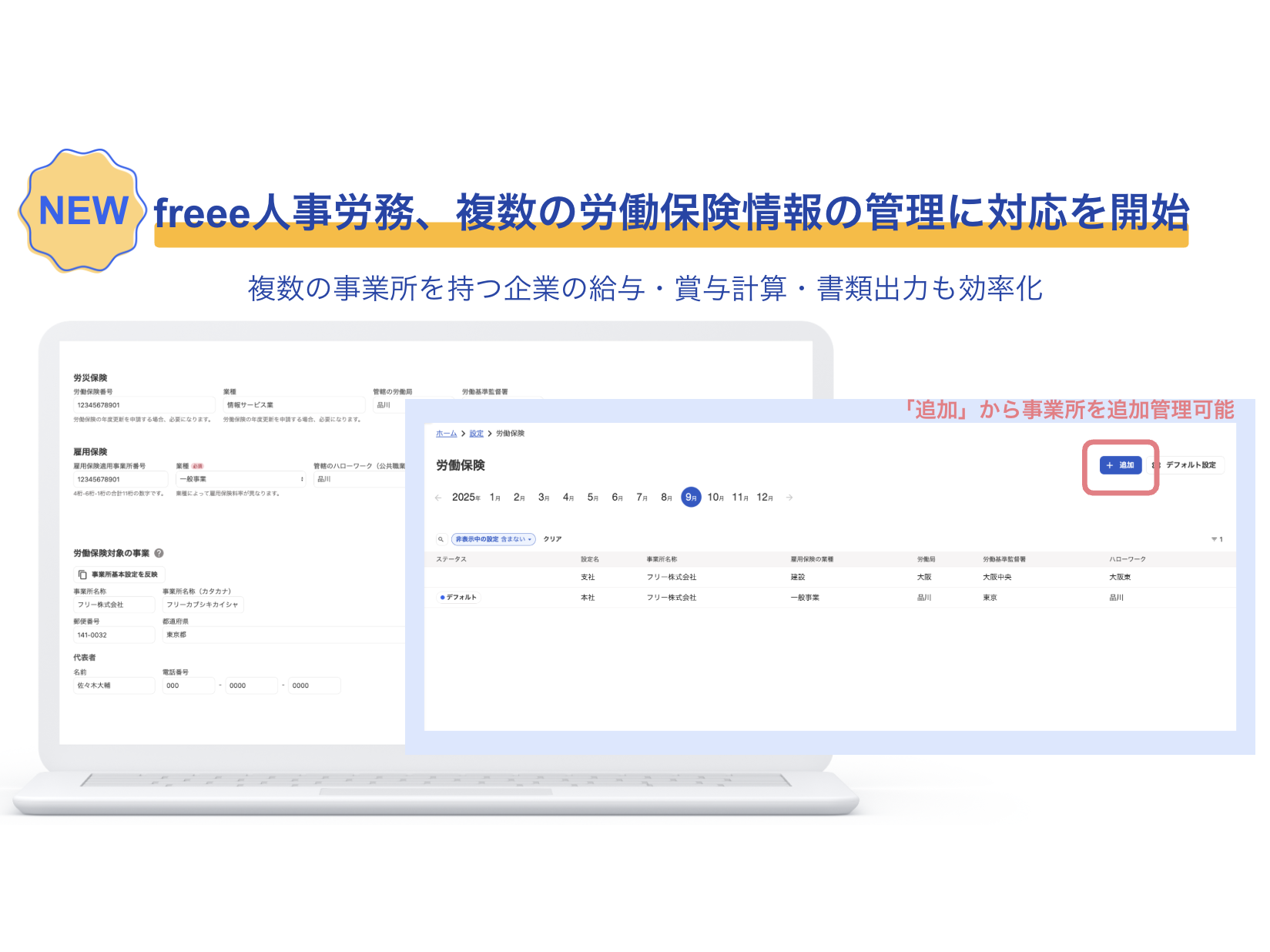The width and height of the screenshot is (1270, 952).
Task: Click the ホーム breadcrumb link
Action: click(446, 434)
